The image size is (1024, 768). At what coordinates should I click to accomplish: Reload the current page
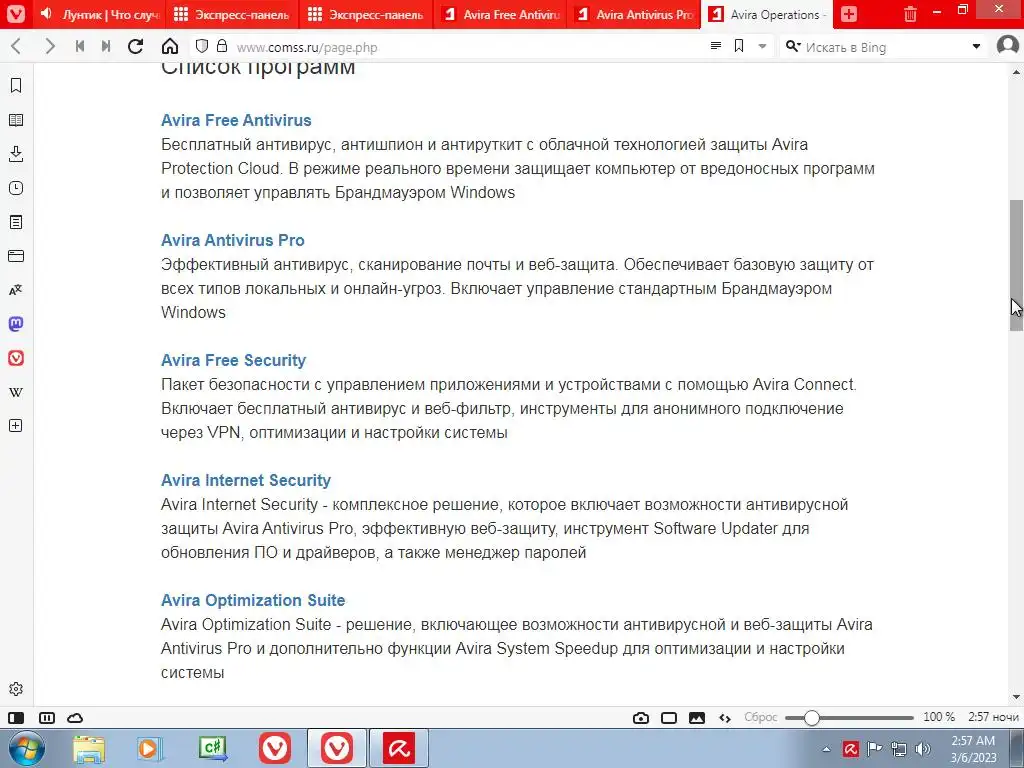pos(135,46)
